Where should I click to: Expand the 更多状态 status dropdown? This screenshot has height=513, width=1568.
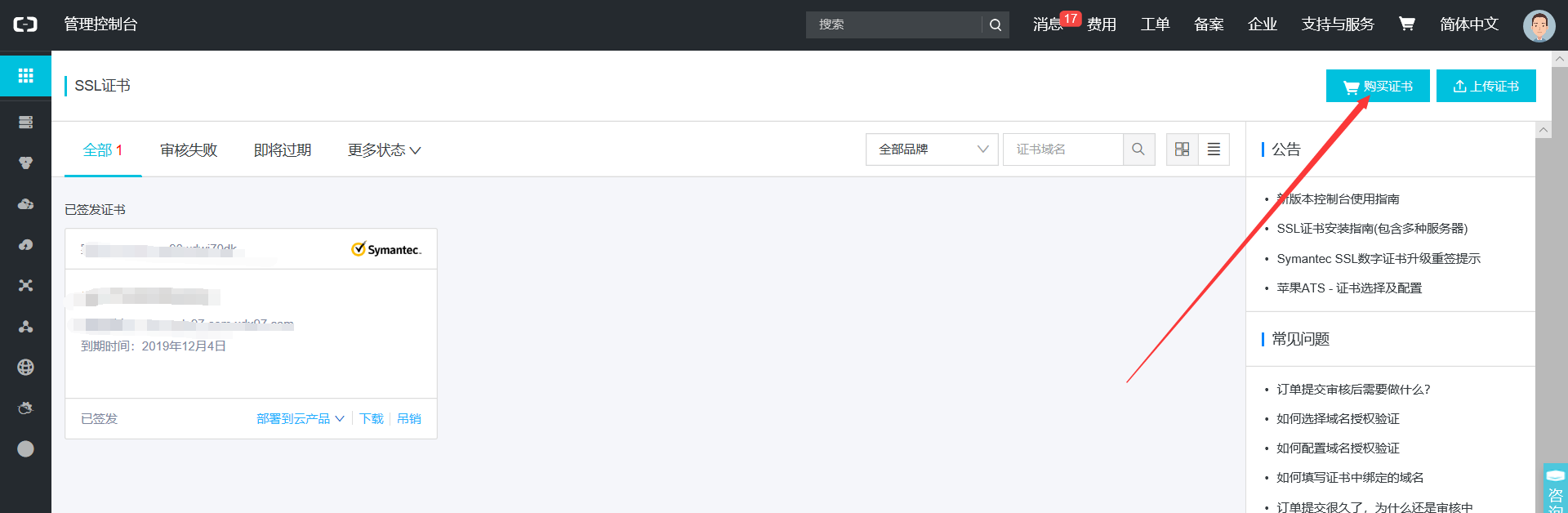coord(384,150)
